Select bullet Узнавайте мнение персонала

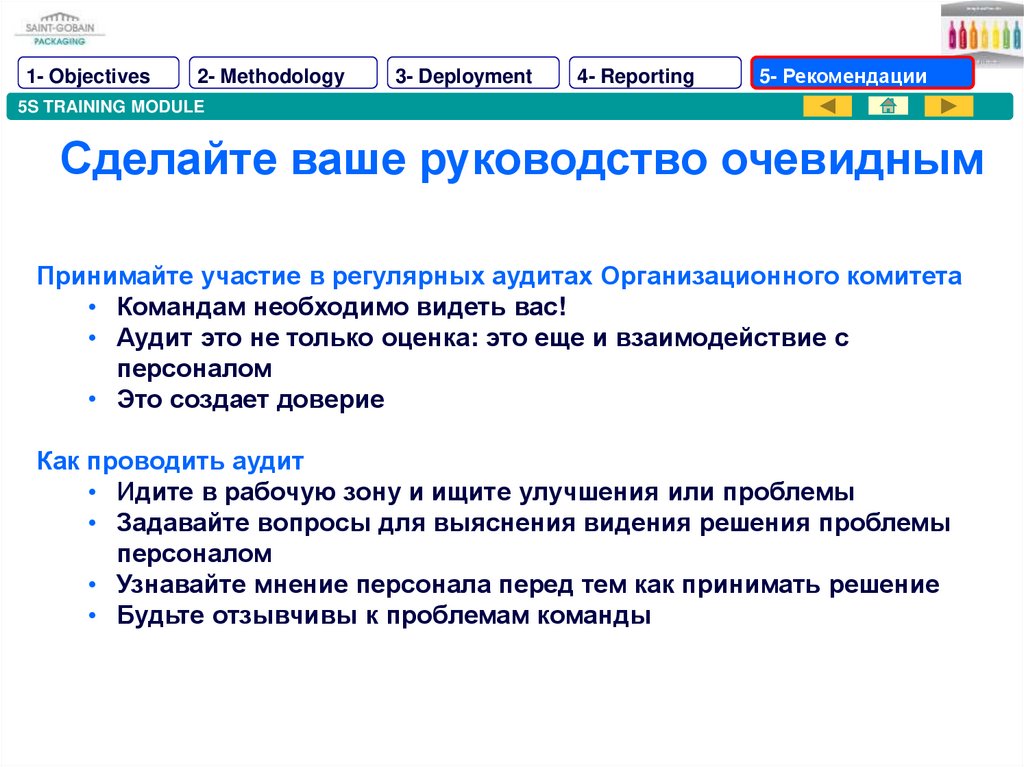(x=527, y=585)
